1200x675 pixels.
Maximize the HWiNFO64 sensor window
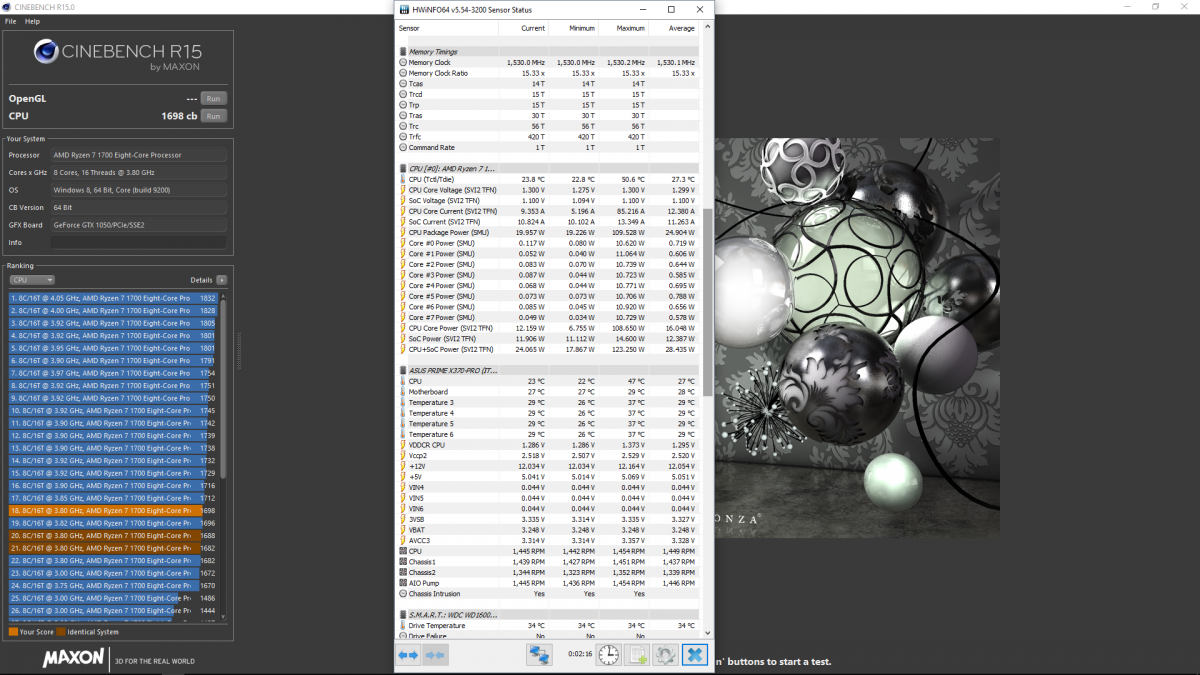[x=671, y=9]
